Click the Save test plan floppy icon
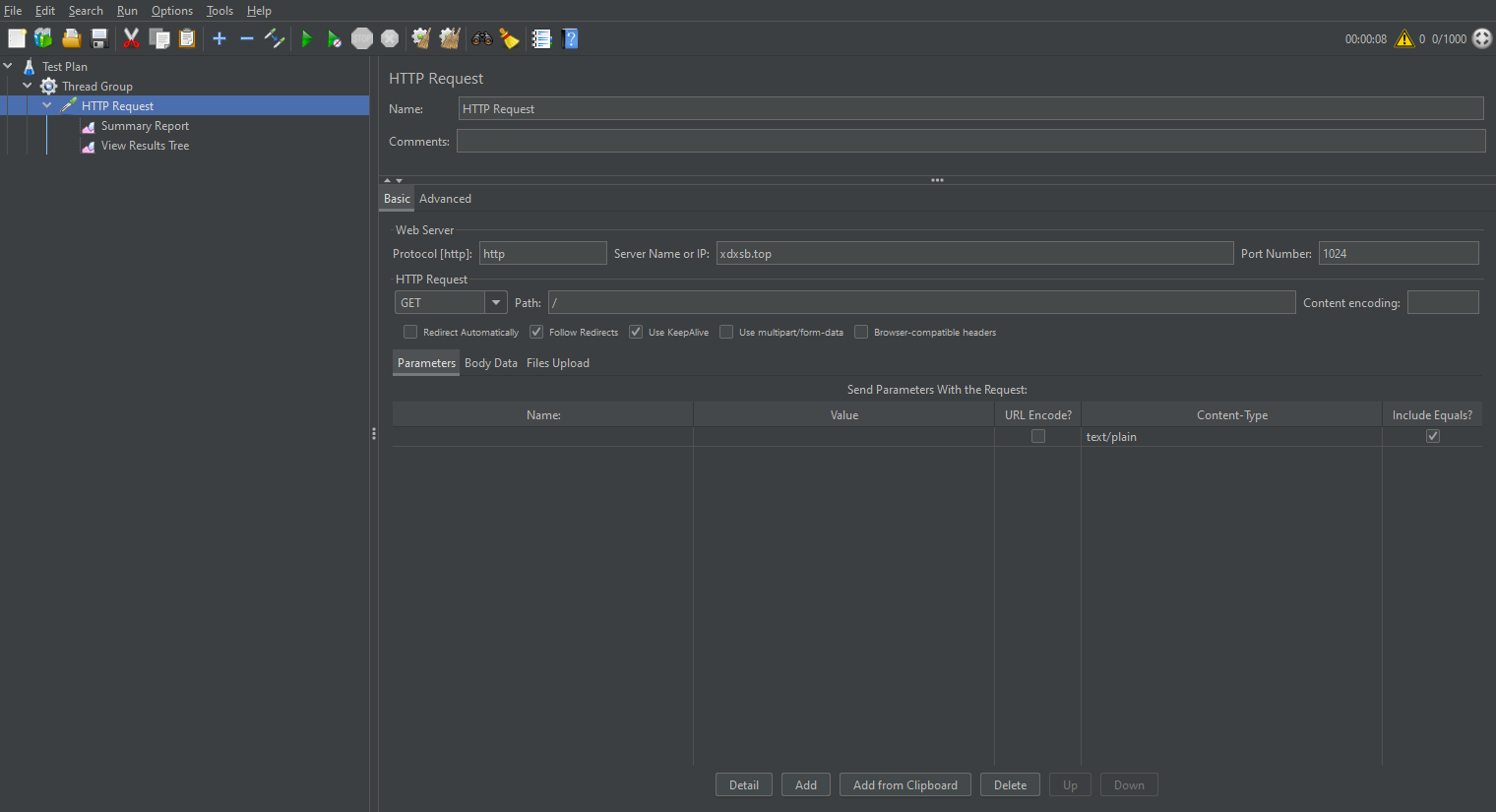The width and height of the screenshot is (1496, 812). 99,39
